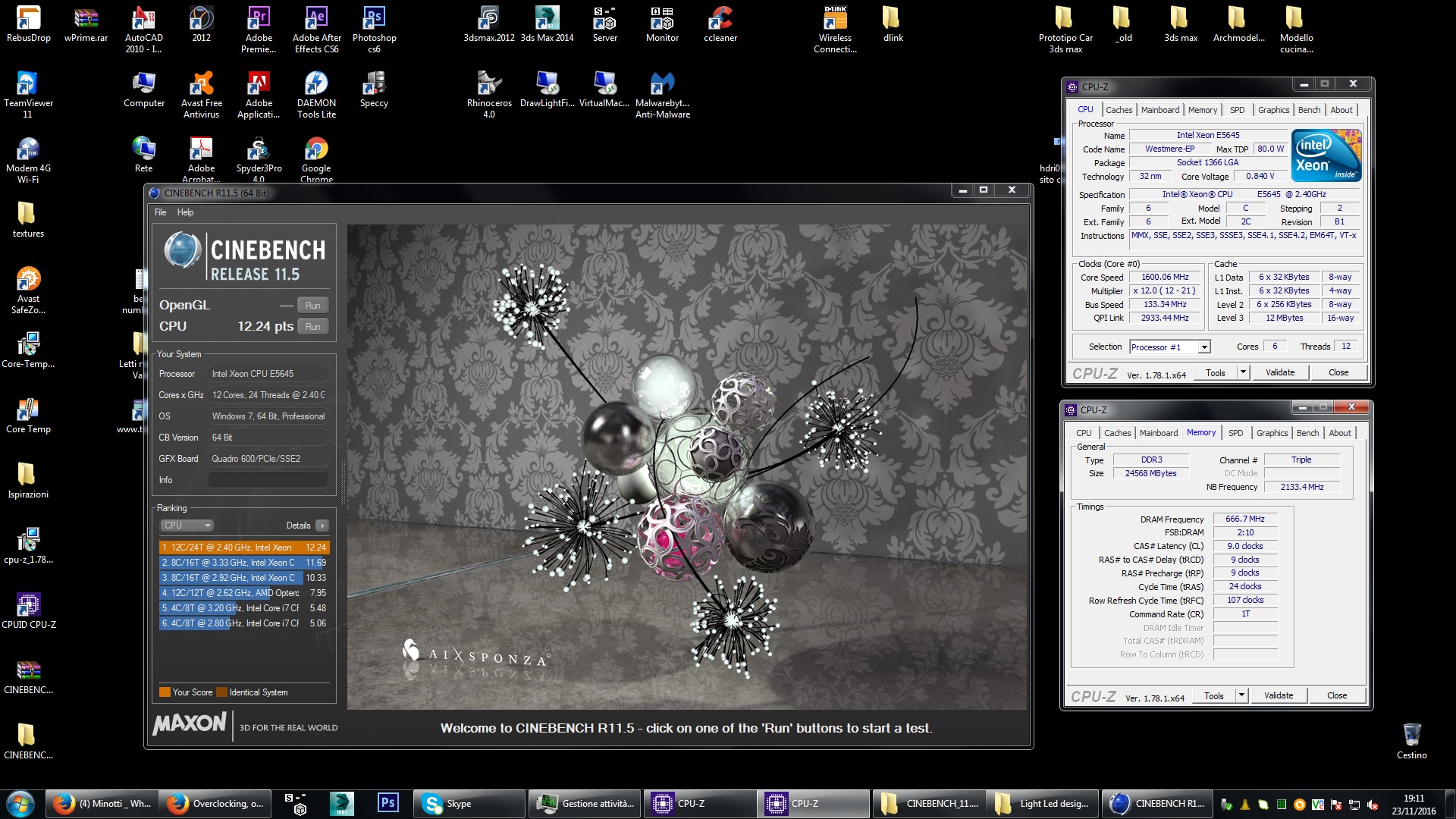Switch to Overclocking Firefox window in taskbar

[217, 804]
